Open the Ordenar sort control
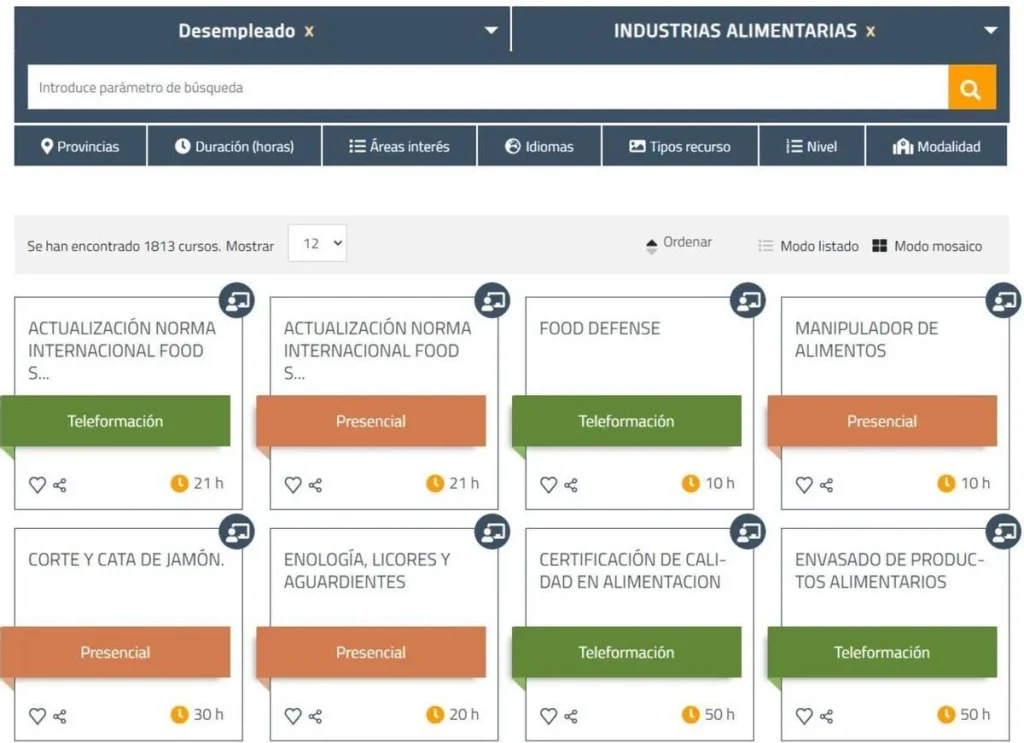 pos(679,244)
